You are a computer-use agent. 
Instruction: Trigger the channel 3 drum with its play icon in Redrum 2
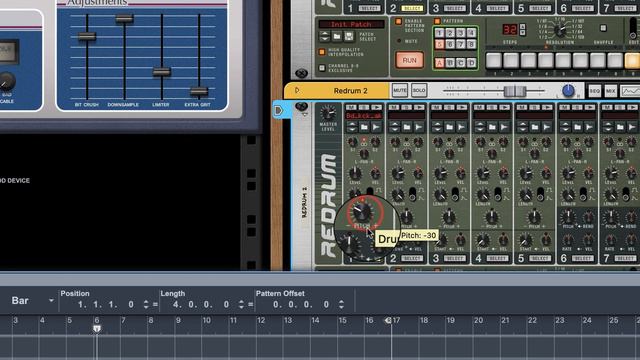pos(462,107)
